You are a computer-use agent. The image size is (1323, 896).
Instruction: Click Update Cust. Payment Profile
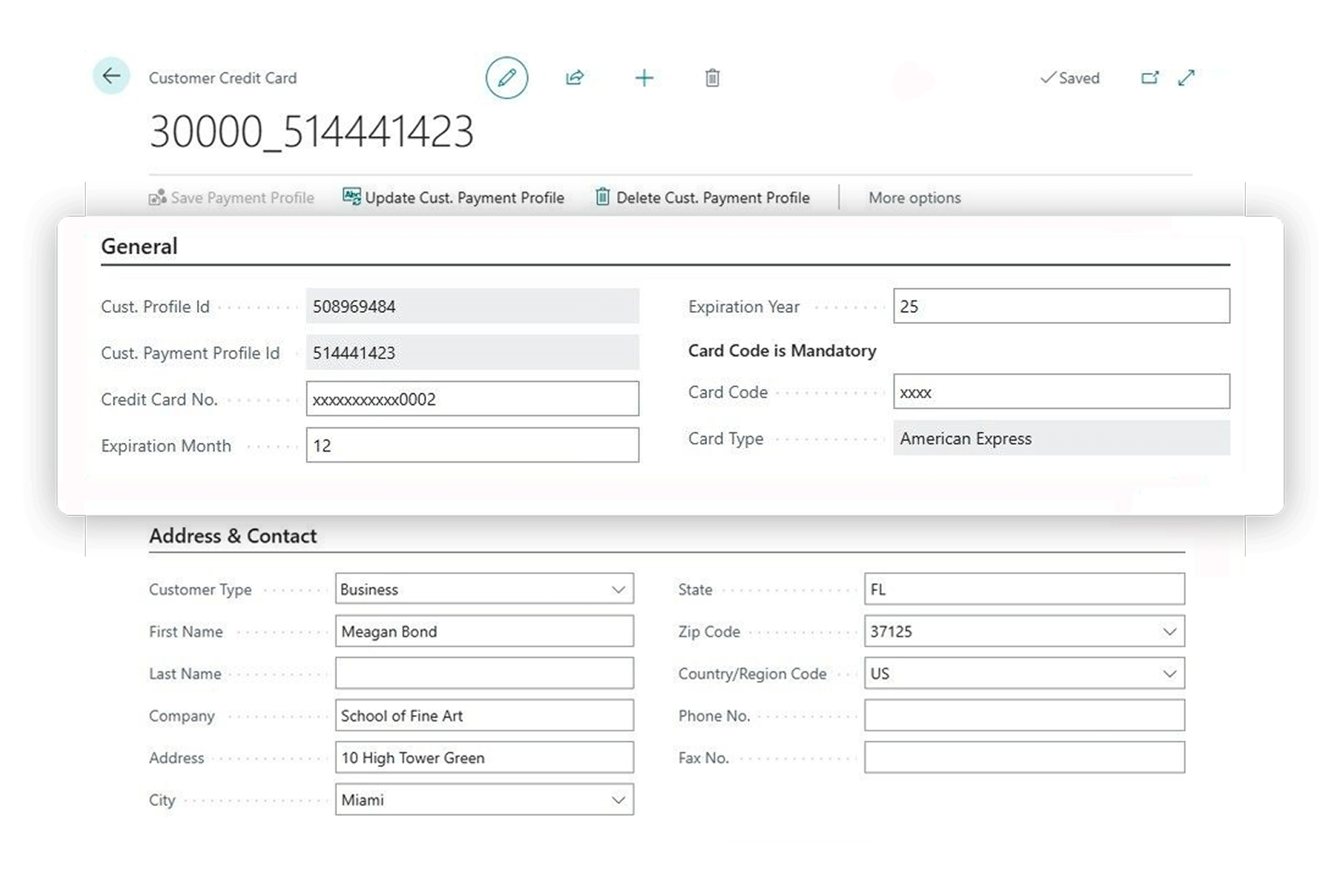(x=453, y=198)
